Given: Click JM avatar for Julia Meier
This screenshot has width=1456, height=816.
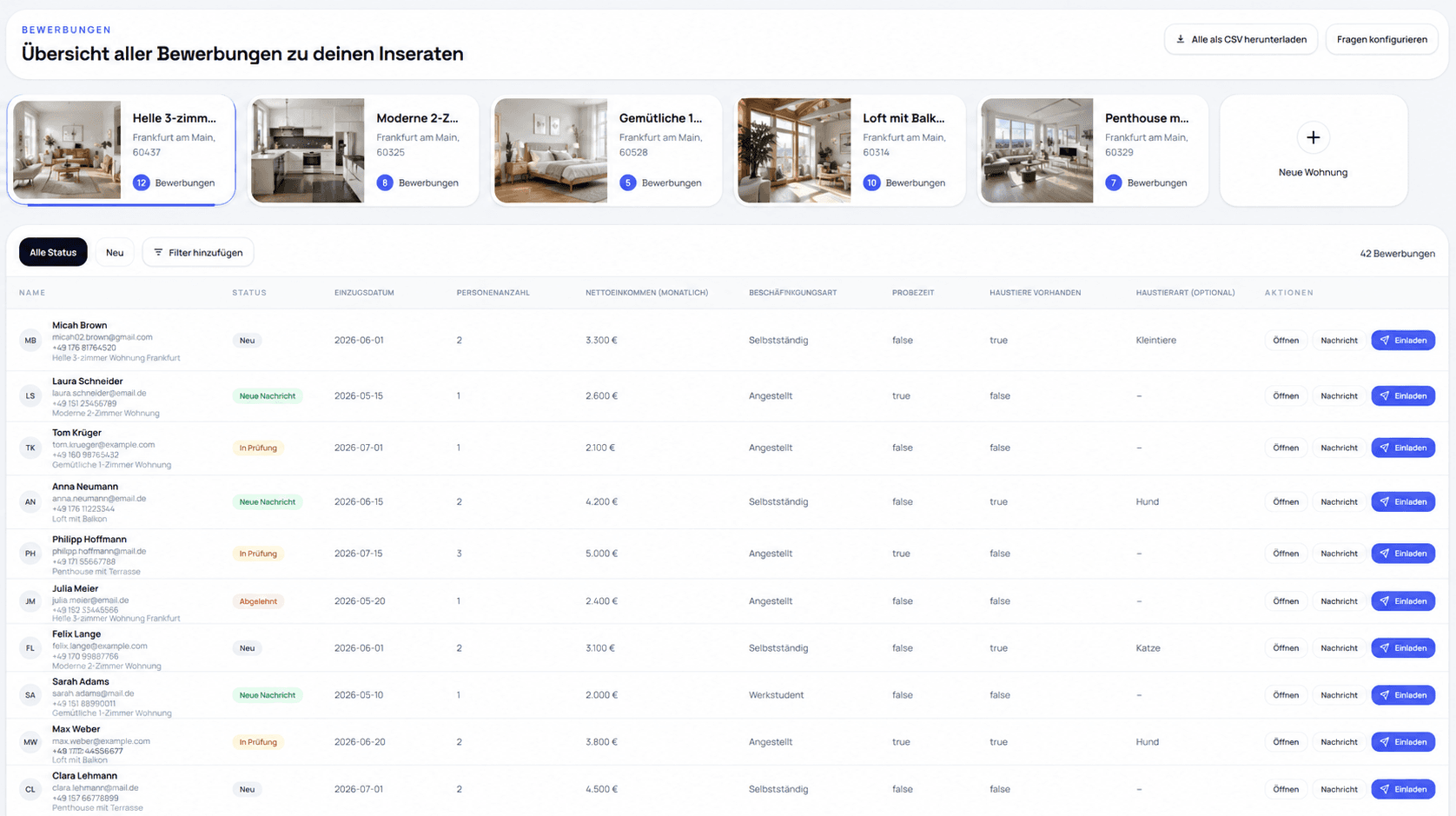Looking at the screenshot, I should pyautogui.click(x=30, y=601).
